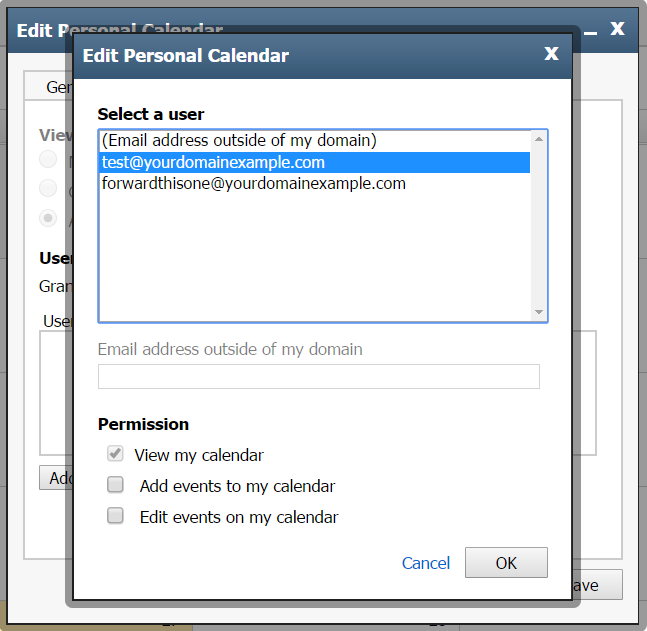Image resolution: width=647 pixels, height=631 pixels.
Task: Check "Edit events on my calendar"
Action: click(x=116, y=517)
